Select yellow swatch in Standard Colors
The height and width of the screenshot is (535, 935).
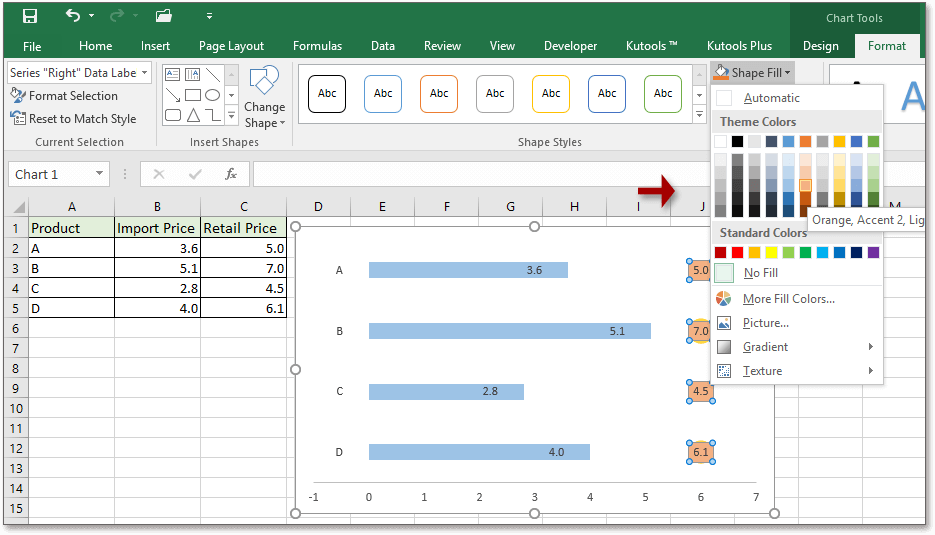pyautogui.click(x=771, y=252)
